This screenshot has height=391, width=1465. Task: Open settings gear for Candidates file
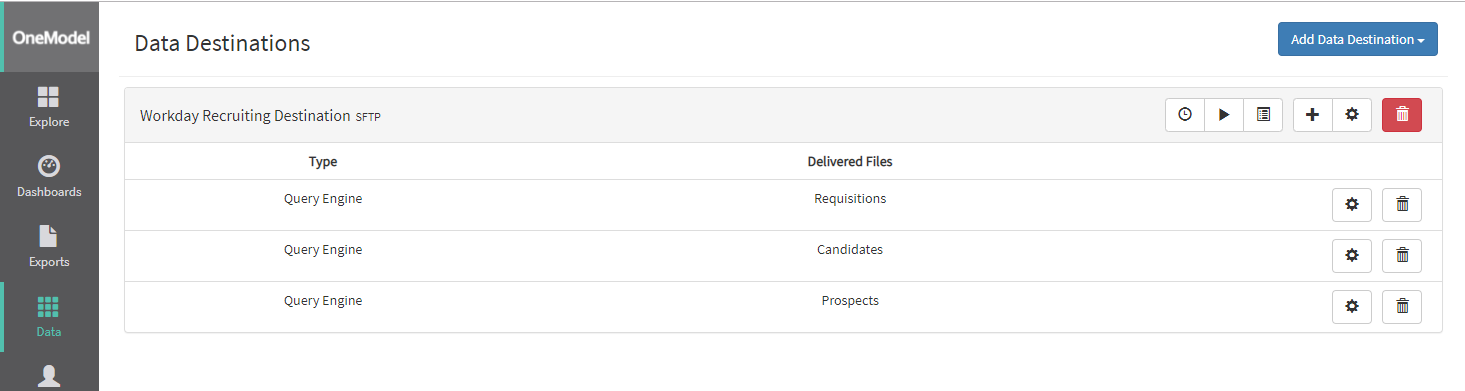(x=1352, y=255)
